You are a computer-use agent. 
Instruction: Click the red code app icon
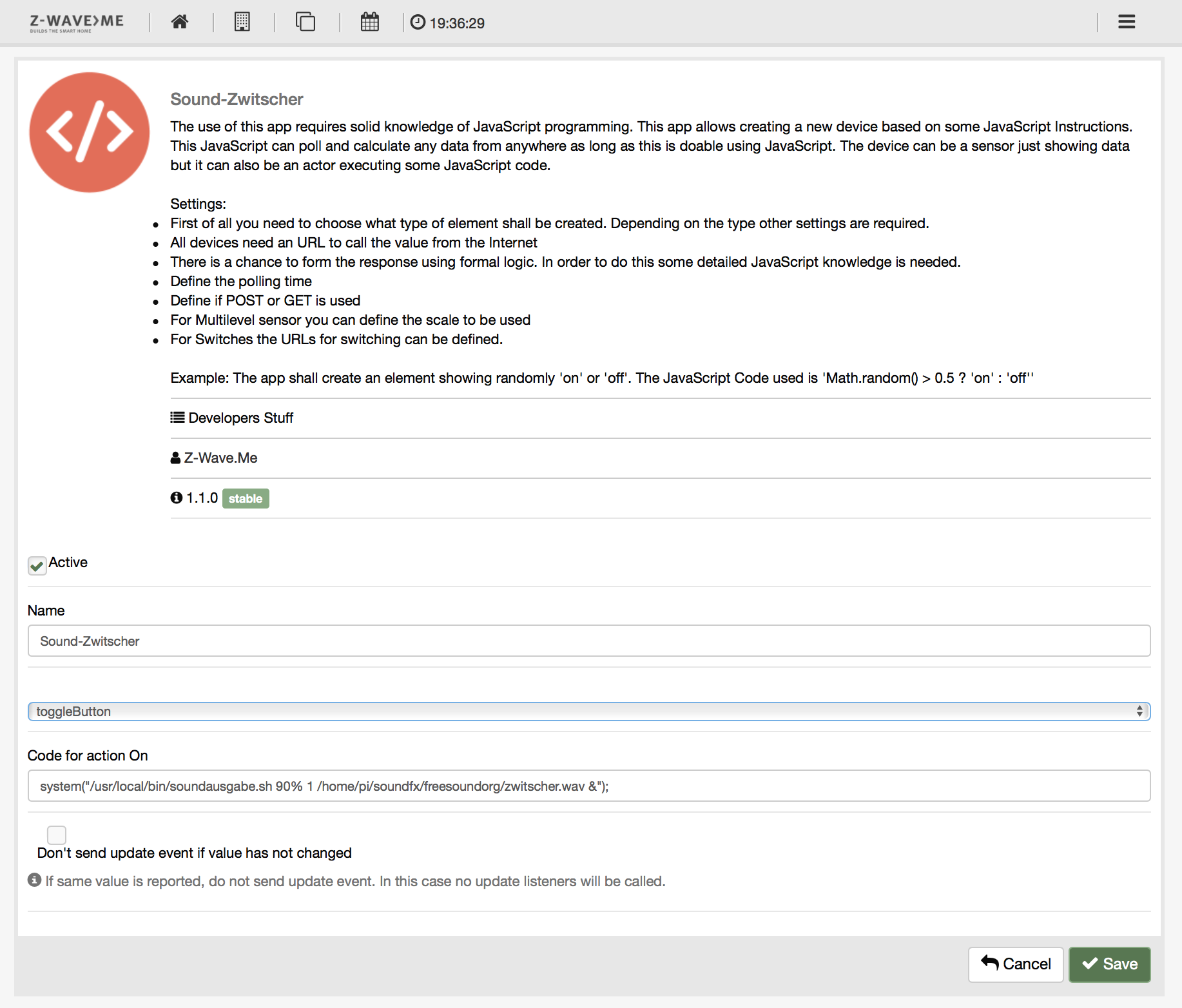click(90, 132)
